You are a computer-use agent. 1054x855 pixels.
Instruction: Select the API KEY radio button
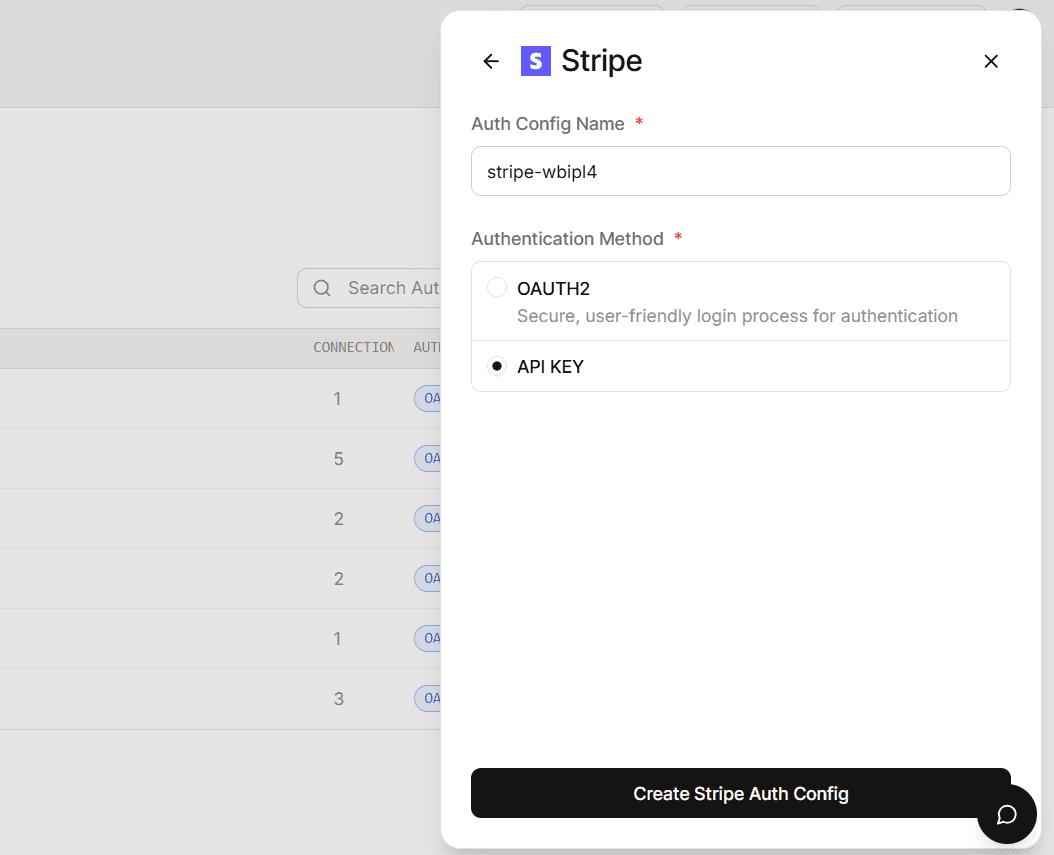(497, 366)
